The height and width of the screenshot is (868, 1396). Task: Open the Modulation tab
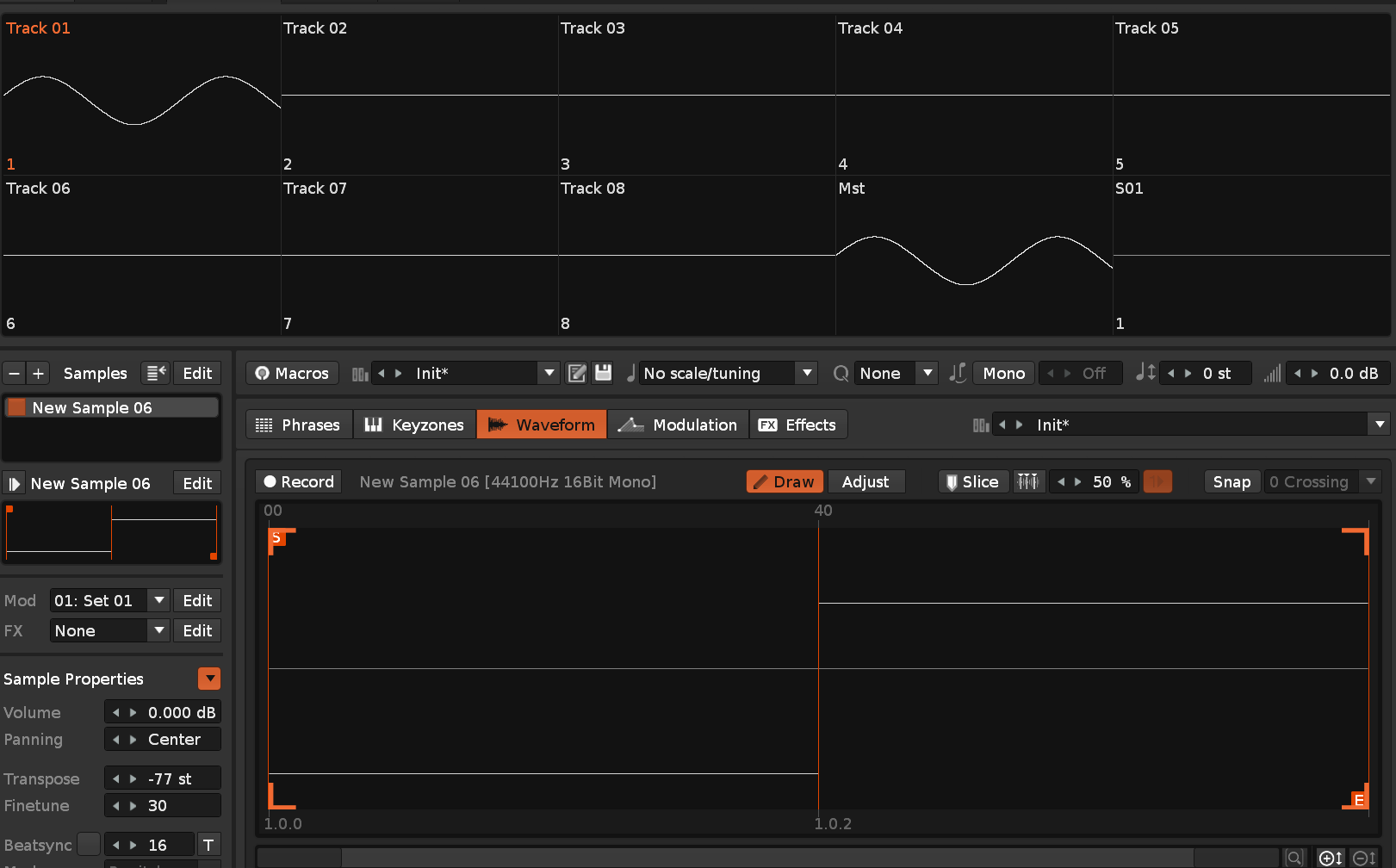(678, 425)
